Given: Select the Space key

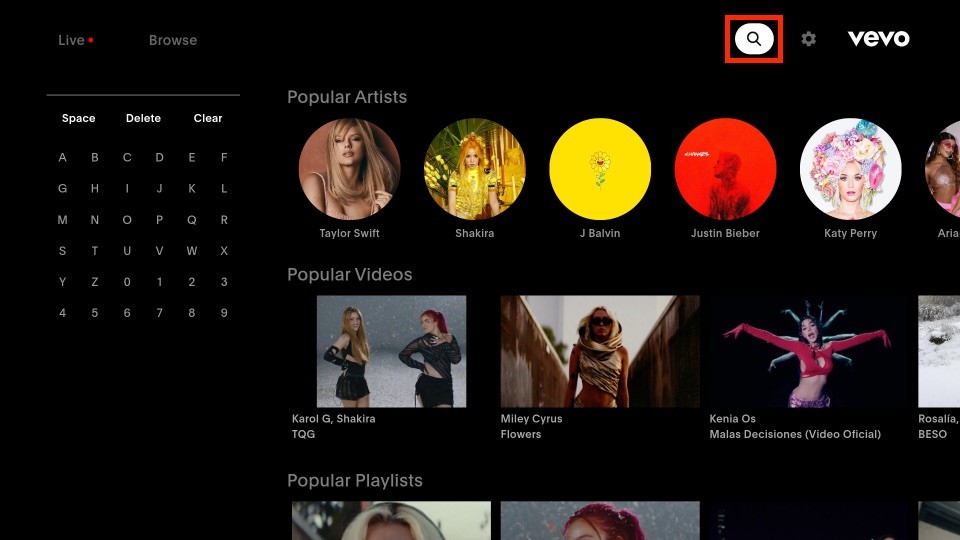Looking at the screenshot, I should coord(78,118).
